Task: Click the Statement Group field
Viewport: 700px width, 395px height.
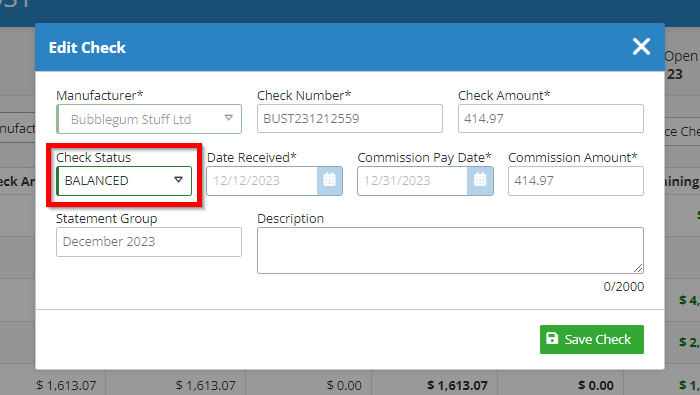Action: [149, 242]
